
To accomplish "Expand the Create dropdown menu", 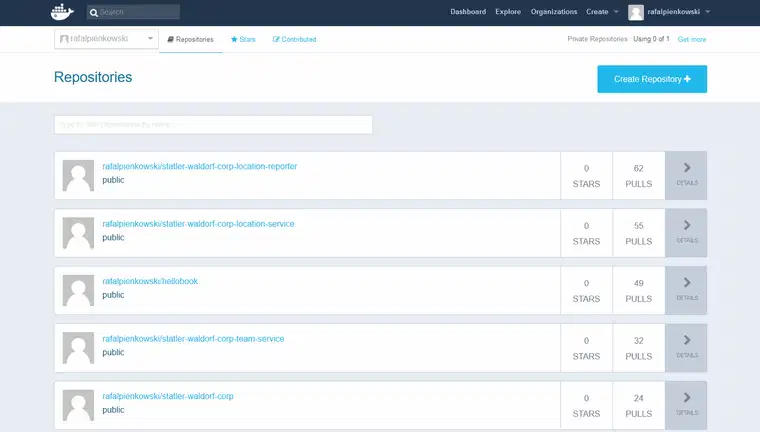I will pyautogui.click(x=602, y=12).
